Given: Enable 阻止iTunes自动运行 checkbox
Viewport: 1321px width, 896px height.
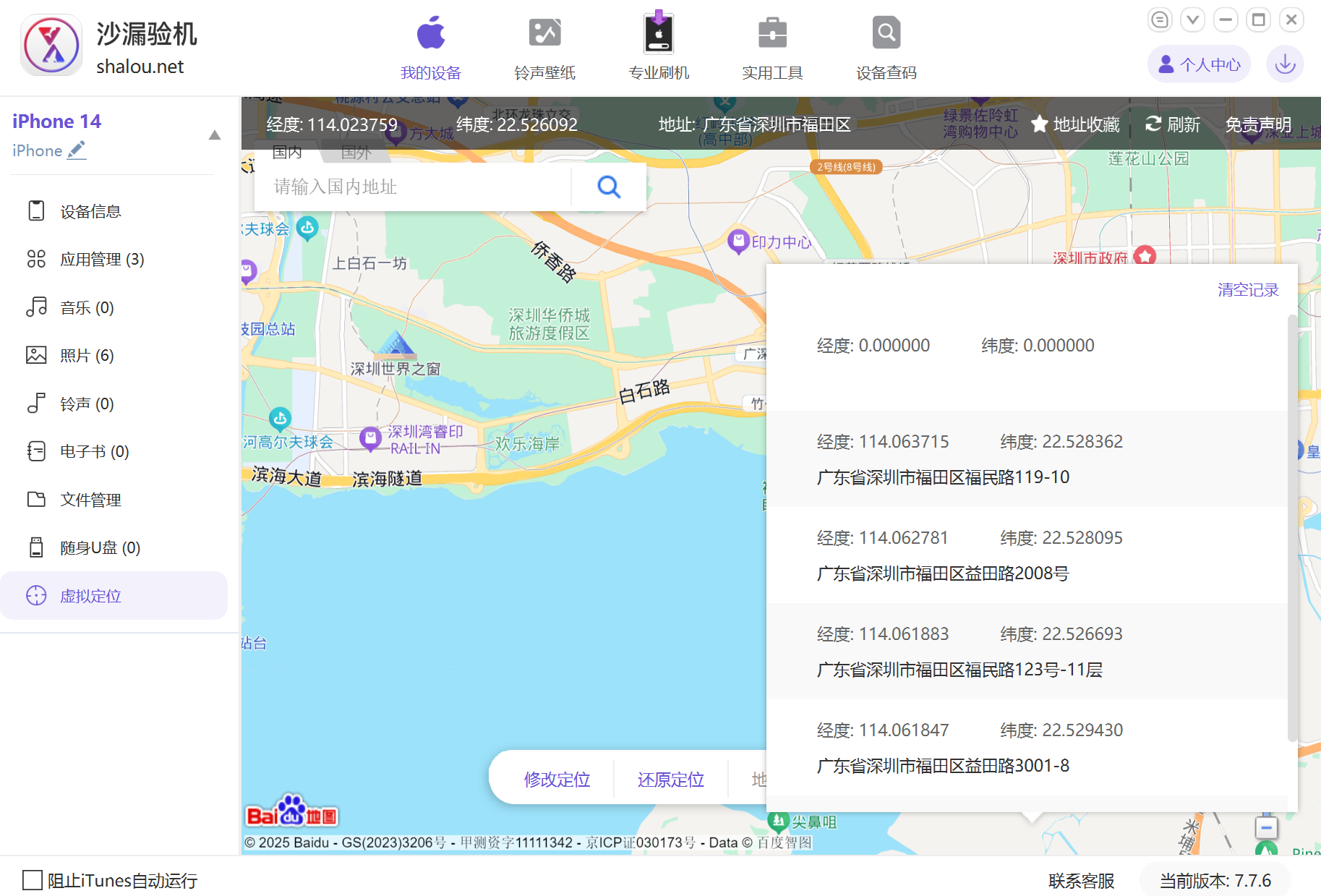Looking at the screenshot, I should click(33, 879).
